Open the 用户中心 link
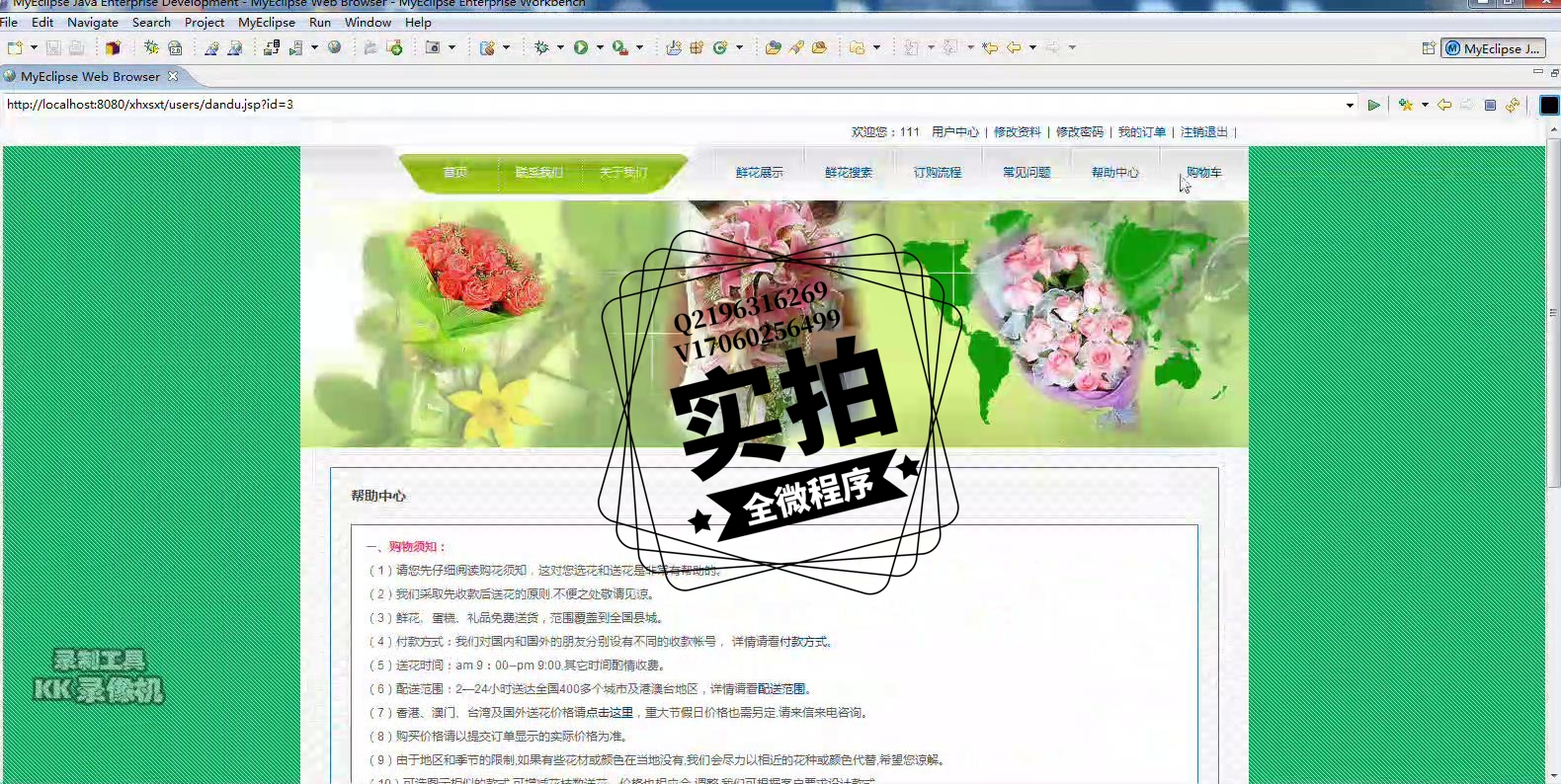Screen dimensions: 1561x784 pyautogui.click(x=955, y=131)
